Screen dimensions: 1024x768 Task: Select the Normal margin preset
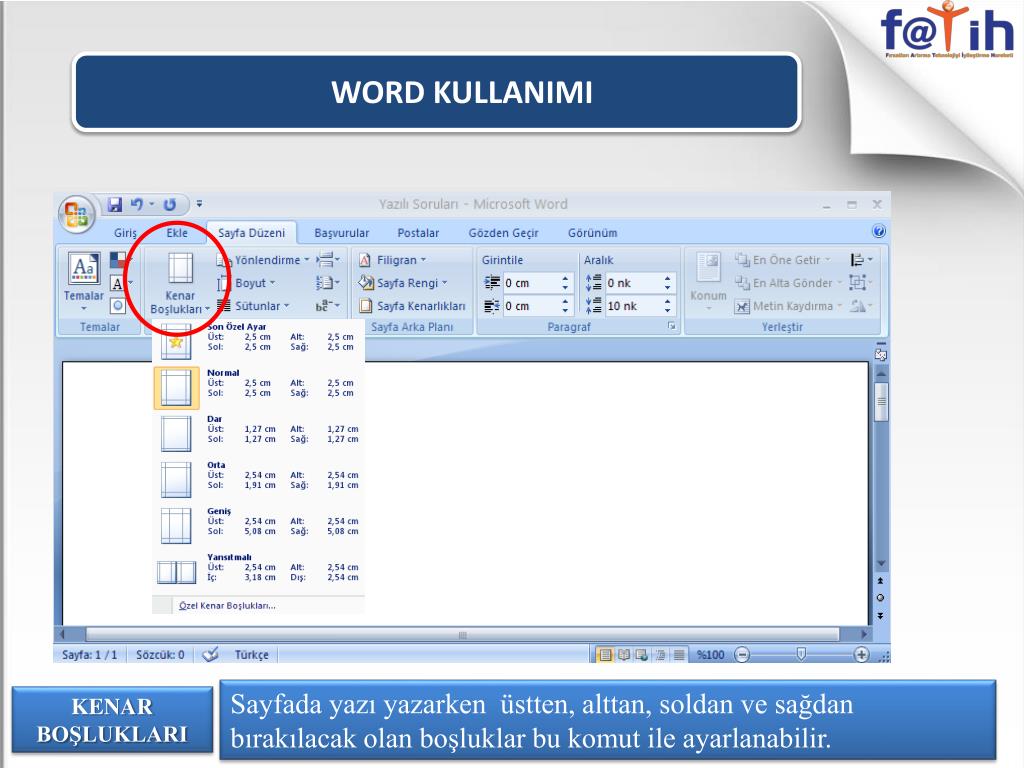point(259,387)
